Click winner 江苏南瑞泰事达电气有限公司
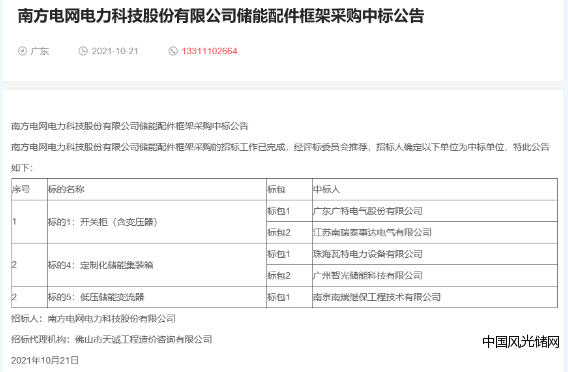568x372 pixels. click(372, 232)
